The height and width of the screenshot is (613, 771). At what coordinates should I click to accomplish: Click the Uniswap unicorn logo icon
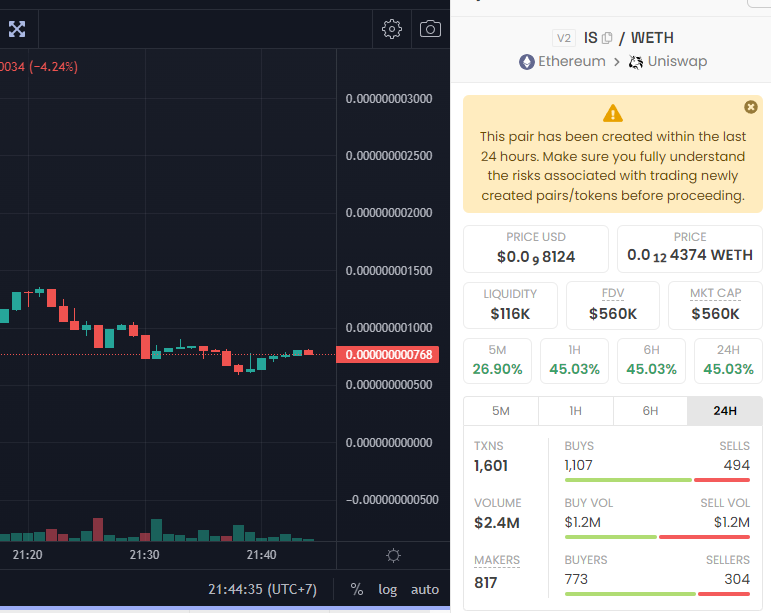(x=636, y=62)
